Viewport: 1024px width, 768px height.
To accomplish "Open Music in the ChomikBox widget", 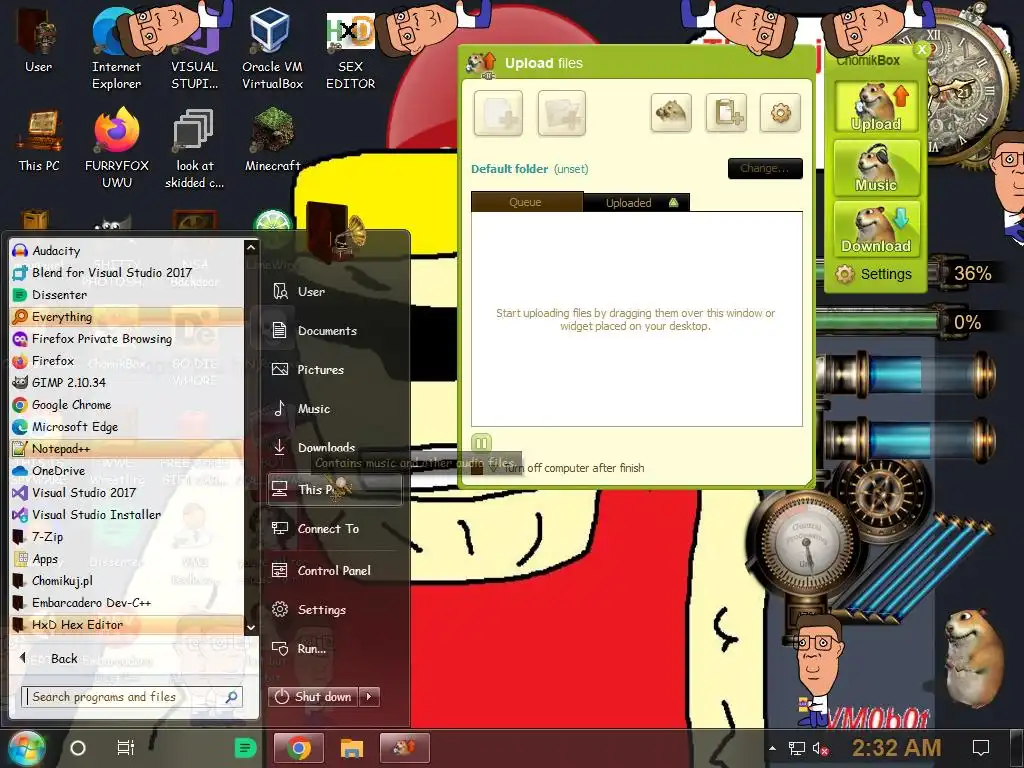I will pyautogui.click(x=876, y=168).
